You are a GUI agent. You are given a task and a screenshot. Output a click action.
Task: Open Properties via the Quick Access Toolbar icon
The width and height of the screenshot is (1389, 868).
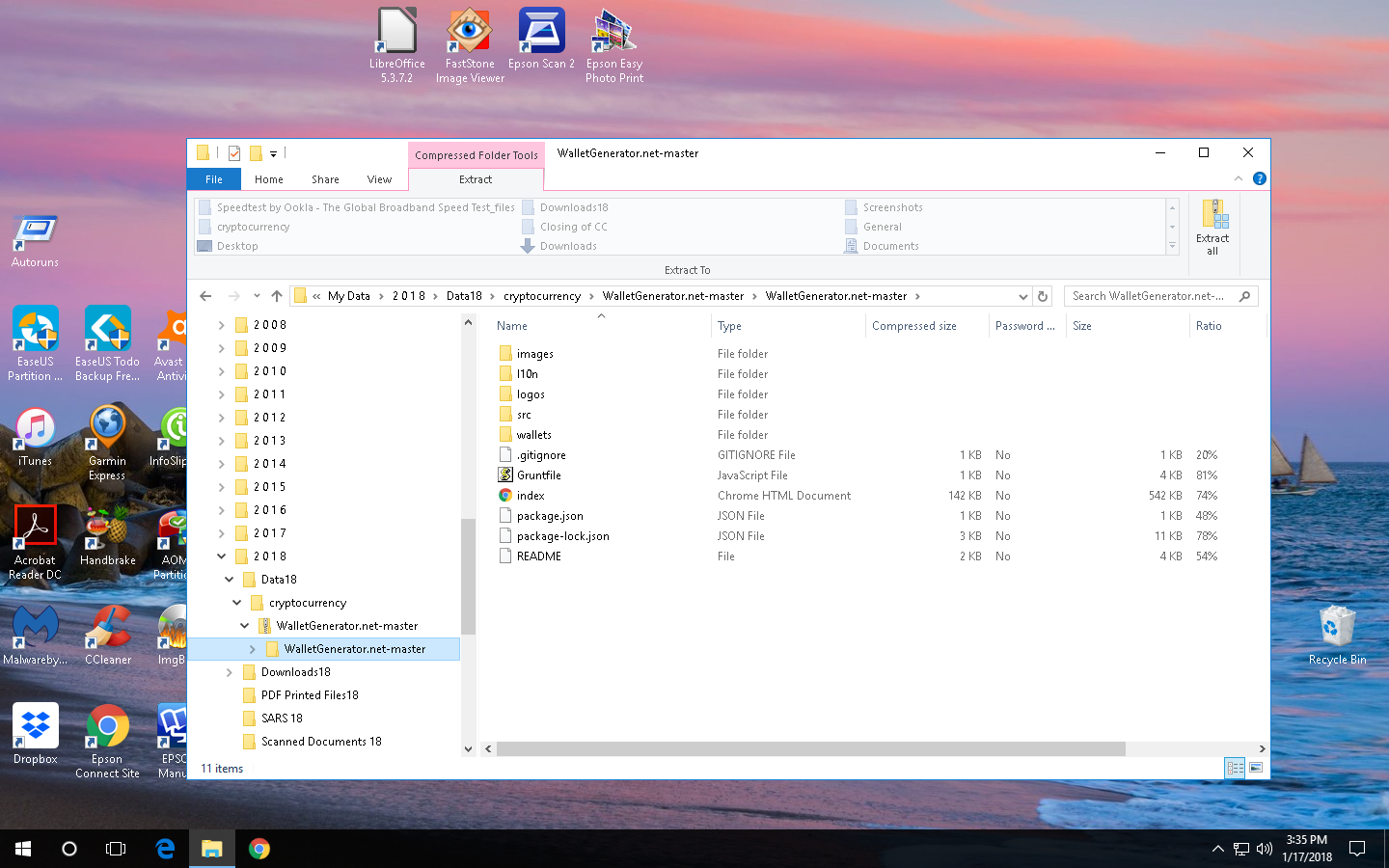[x=233, y=152]
